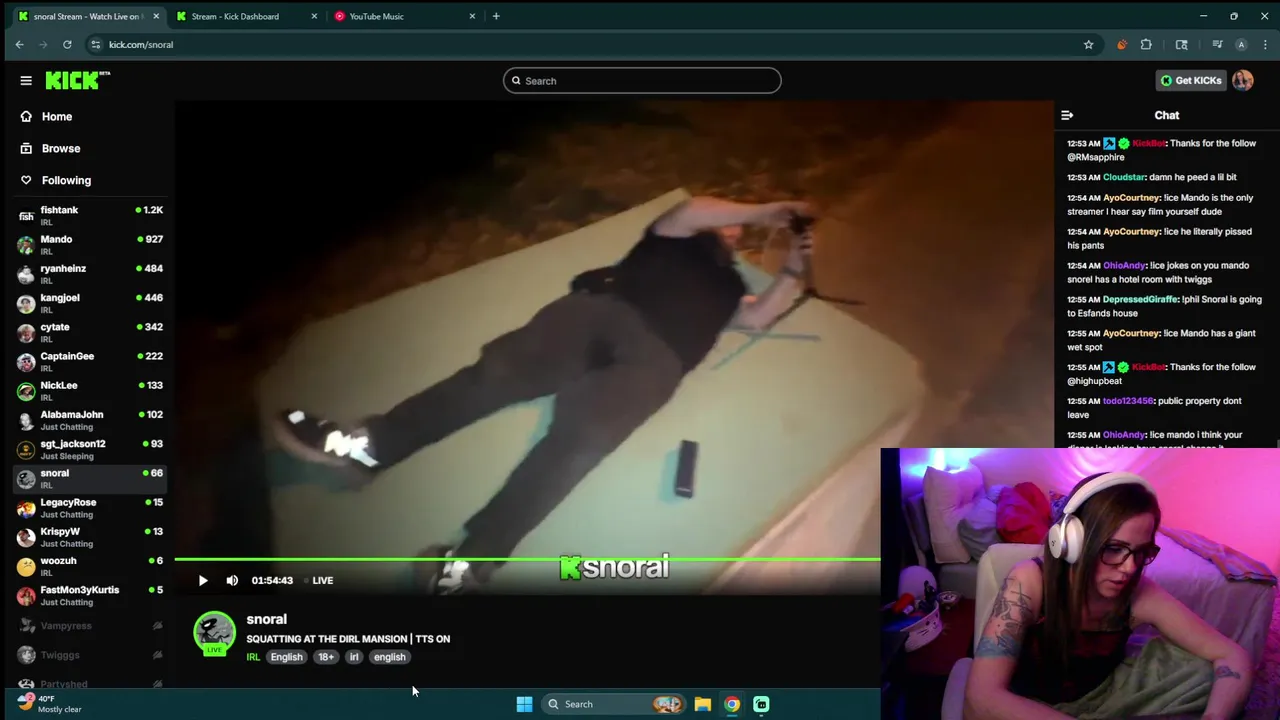
Task: Open the user profile avatar menu
Action: coord(1243,81)
